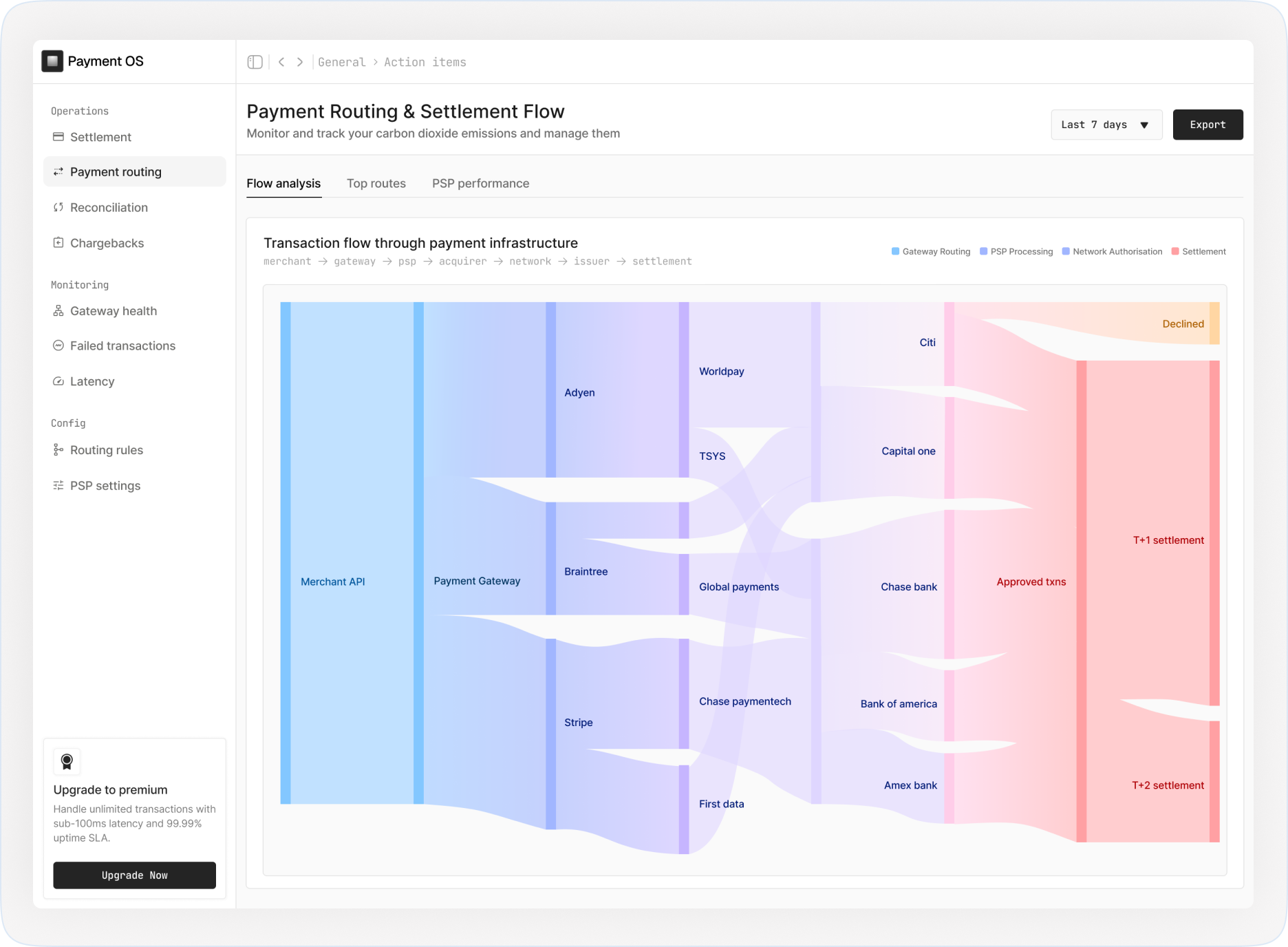Click the 'Upgrade to premium' heading
Screen dimensions: 1288x947
110,790
